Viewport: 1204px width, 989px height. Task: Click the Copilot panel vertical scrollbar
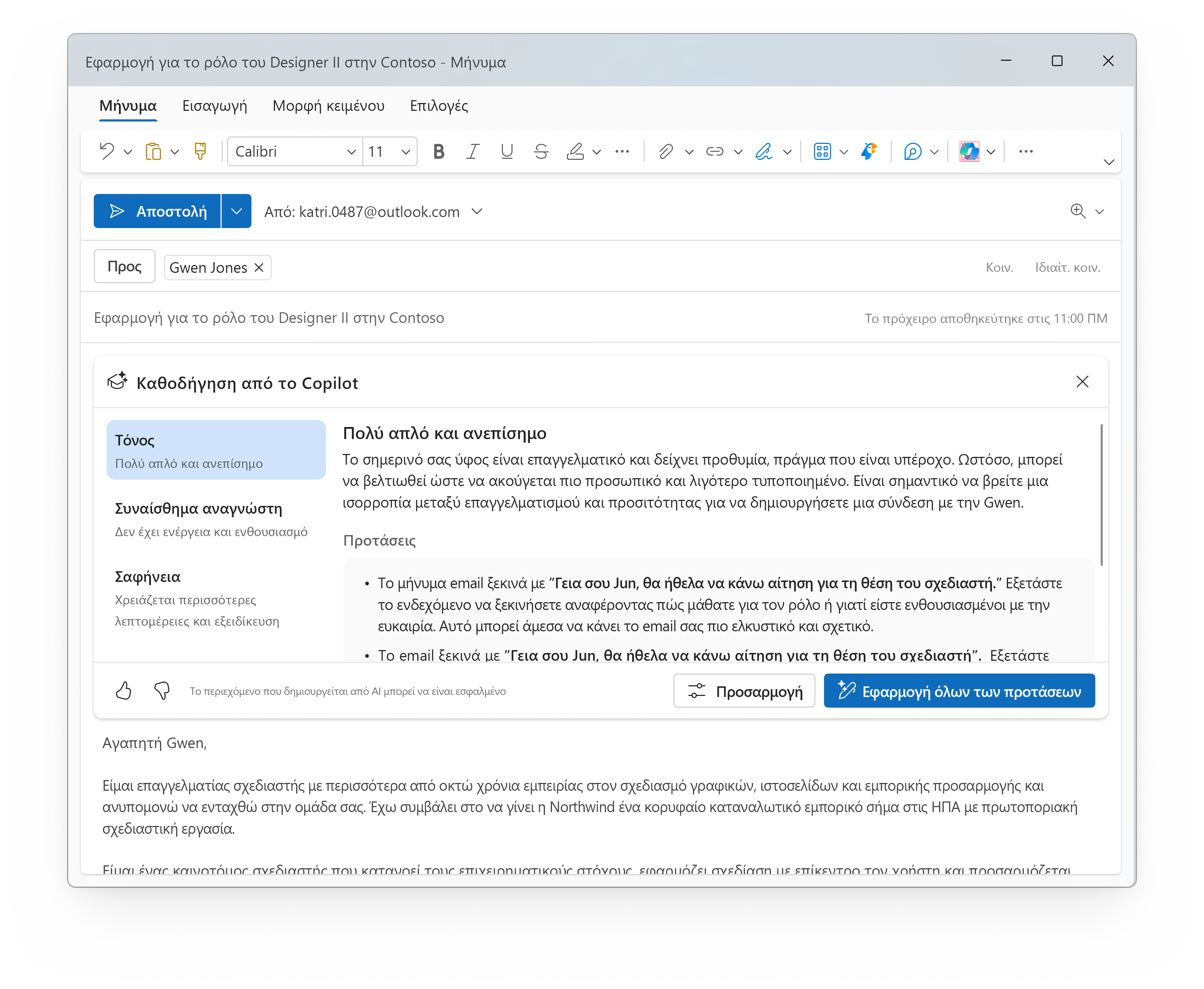1101,495
